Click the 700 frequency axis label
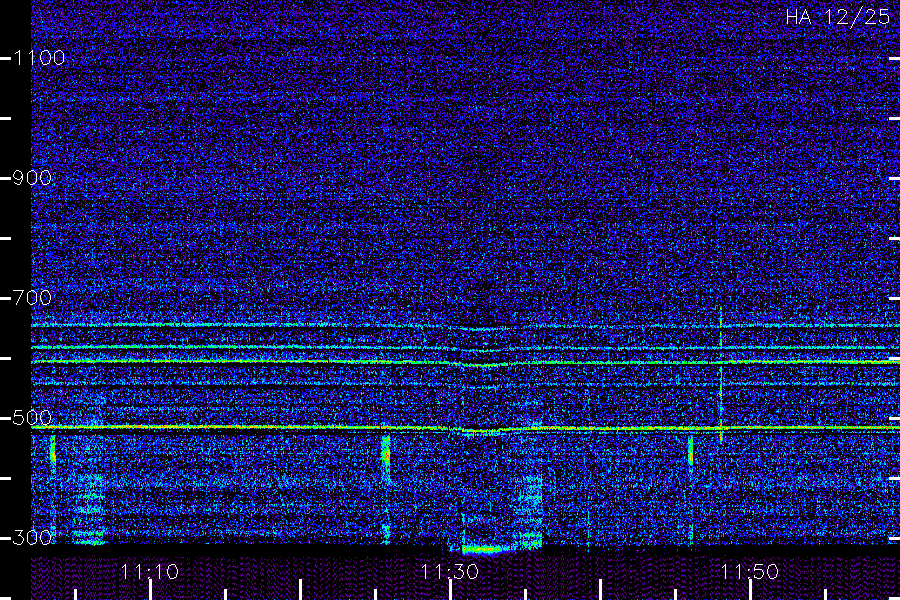The height and width of the screenshot is (600, 900). [x=32, y=298]
